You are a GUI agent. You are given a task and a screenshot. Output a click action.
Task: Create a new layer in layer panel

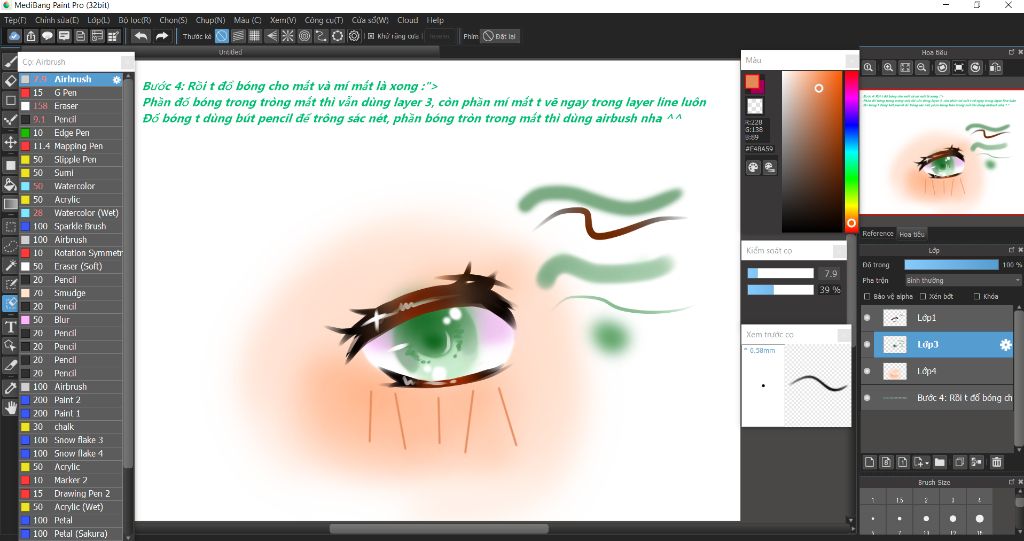click(870, 462)
